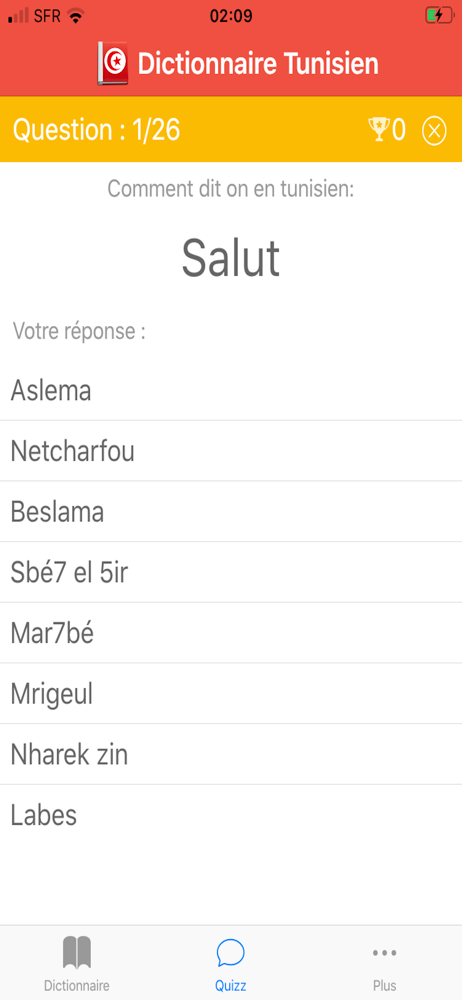Pick the answer Sbé7 el 5ir
The height and width of the screenshot is (1000, 462).
pos(231,572)
